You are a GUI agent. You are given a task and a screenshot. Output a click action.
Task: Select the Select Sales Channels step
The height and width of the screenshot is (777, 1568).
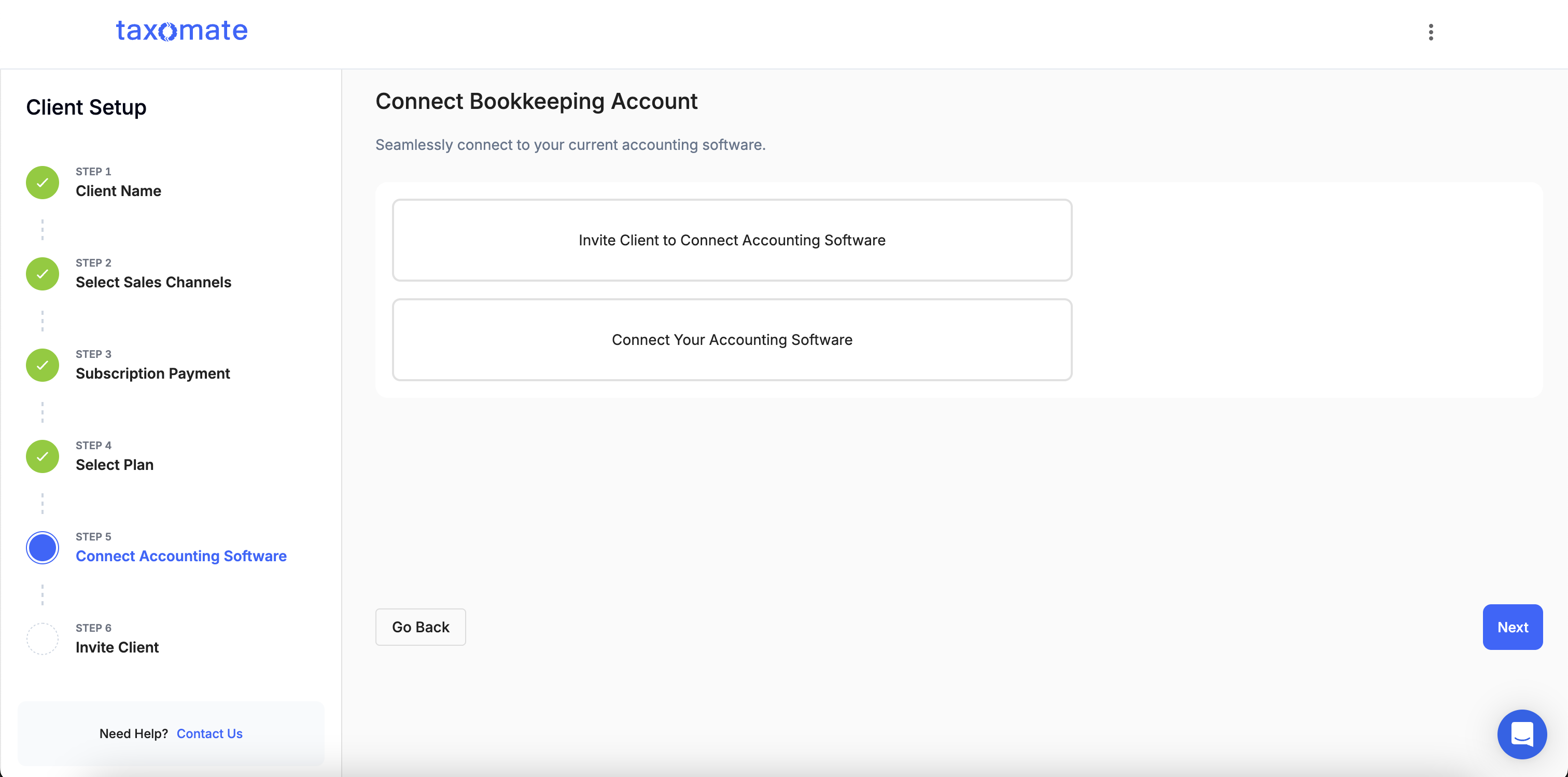point(153,282)
